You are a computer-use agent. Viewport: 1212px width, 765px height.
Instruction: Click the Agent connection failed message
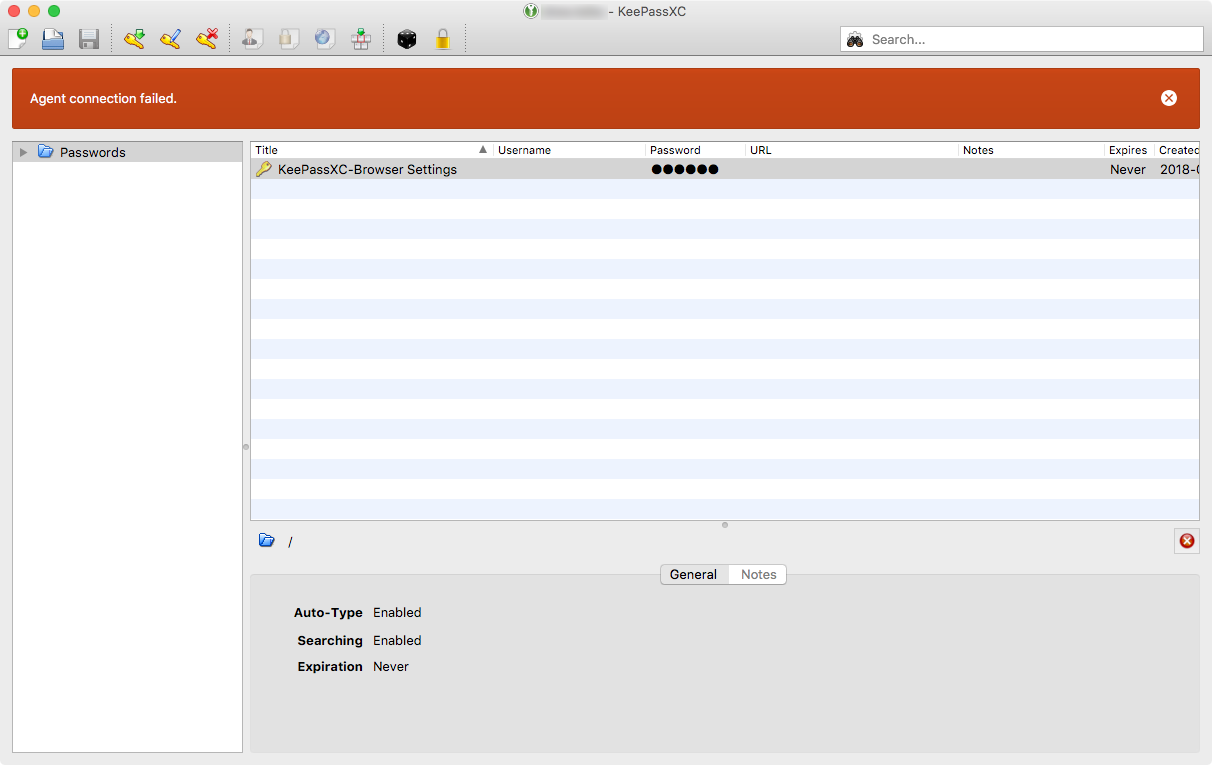click(103, 98)
